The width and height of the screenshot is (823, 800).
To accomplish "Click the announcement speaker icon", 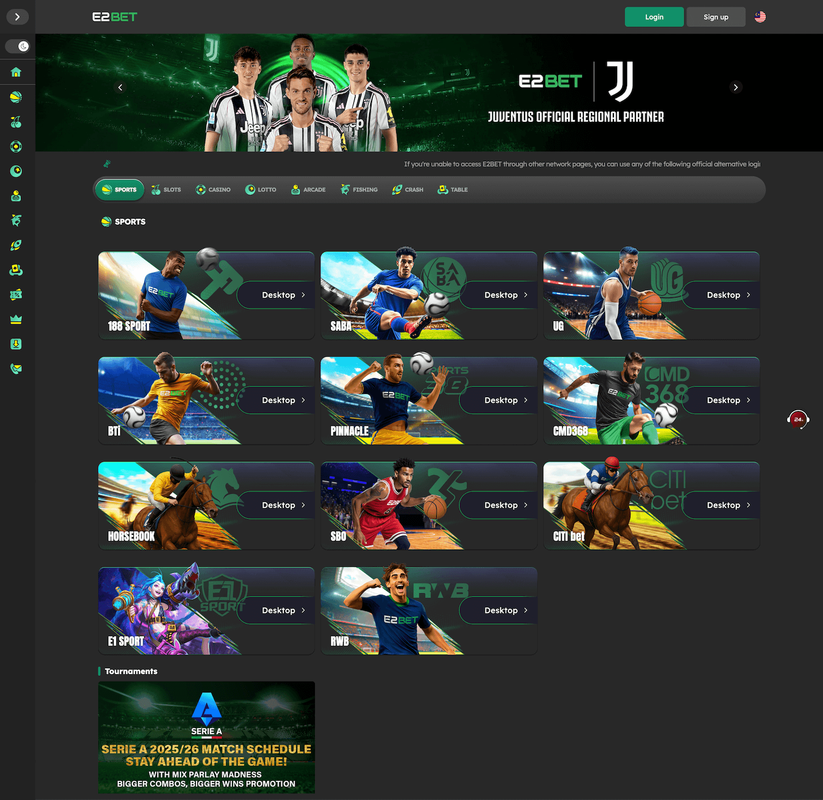I will pos(107,164).
